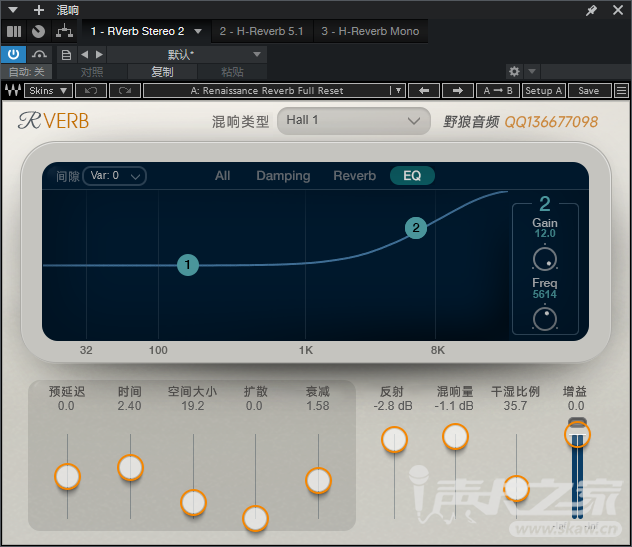Click the 扩散 diffusion slider handle
The height and width of the screenshot is (547, 632).
click(255, 518)
